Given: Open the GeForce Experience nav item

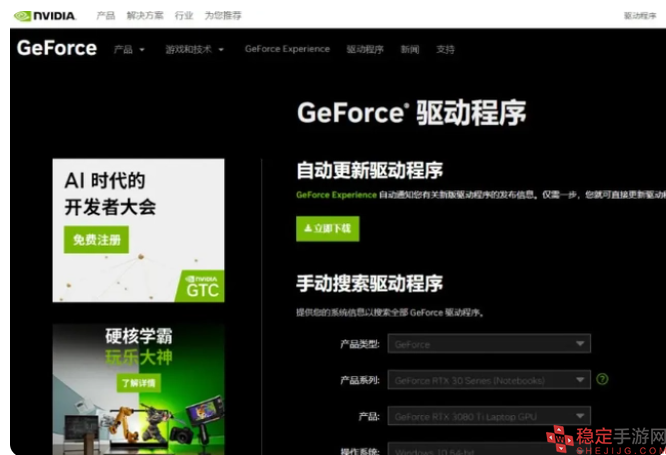Looking at the screenshot, I should pyautogui.click(x=287, y=49).
